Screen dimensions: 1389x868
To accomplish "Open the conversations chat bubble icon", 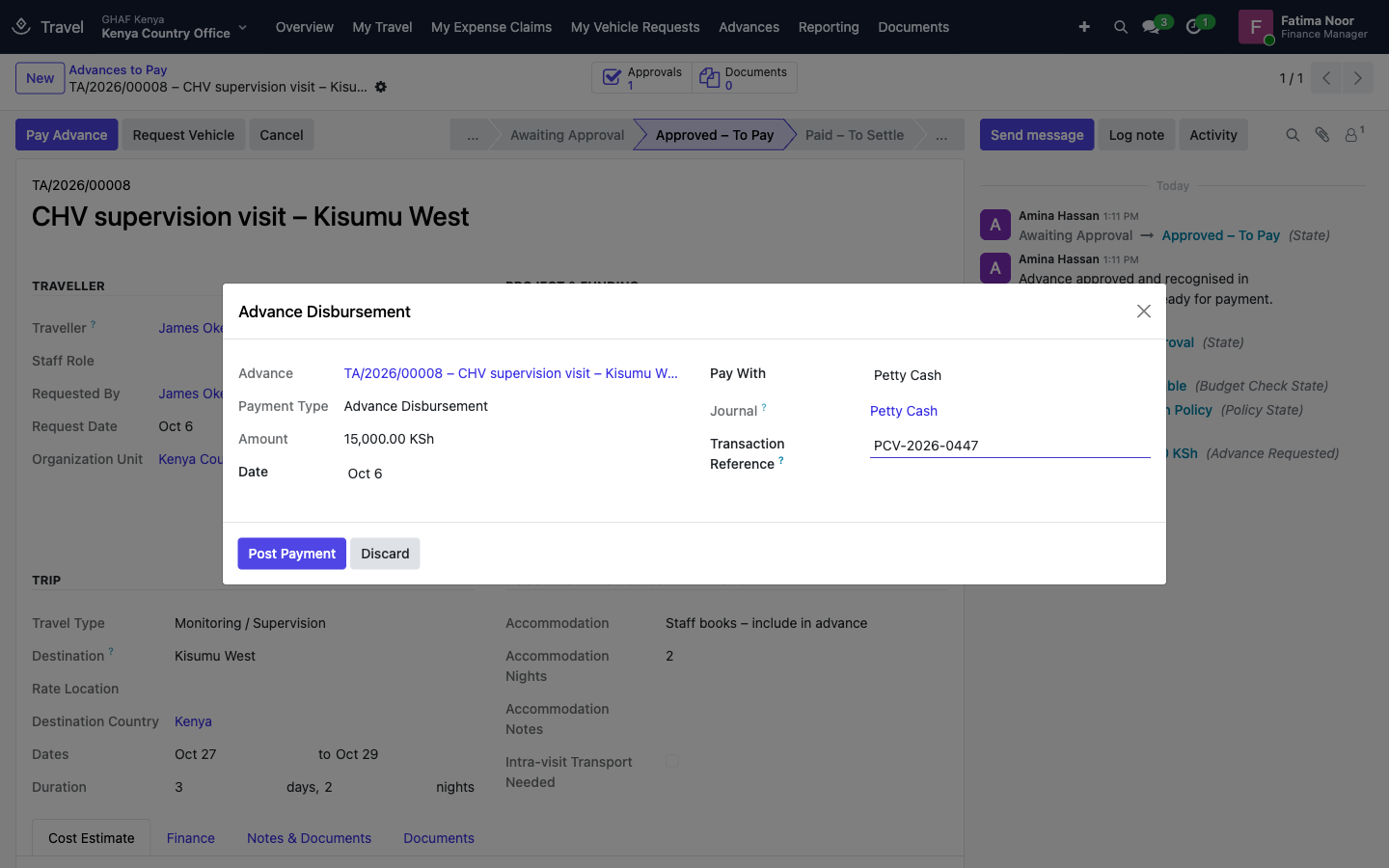I will coord(1151,27).
